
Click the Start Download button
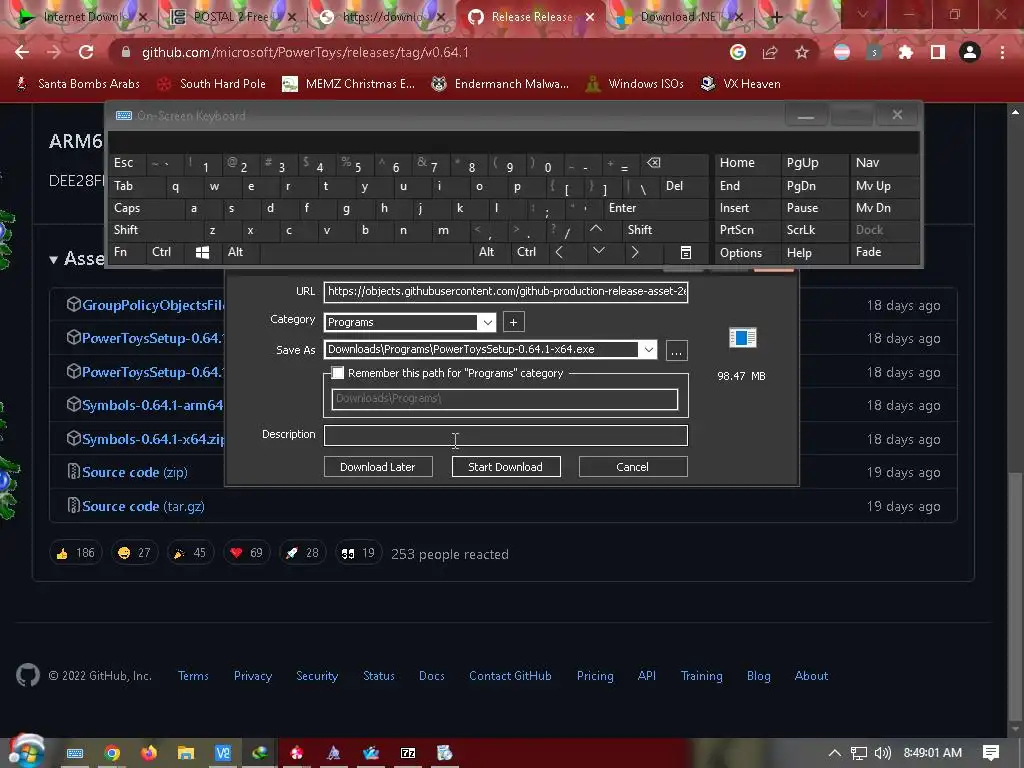[x=505, y=467]
